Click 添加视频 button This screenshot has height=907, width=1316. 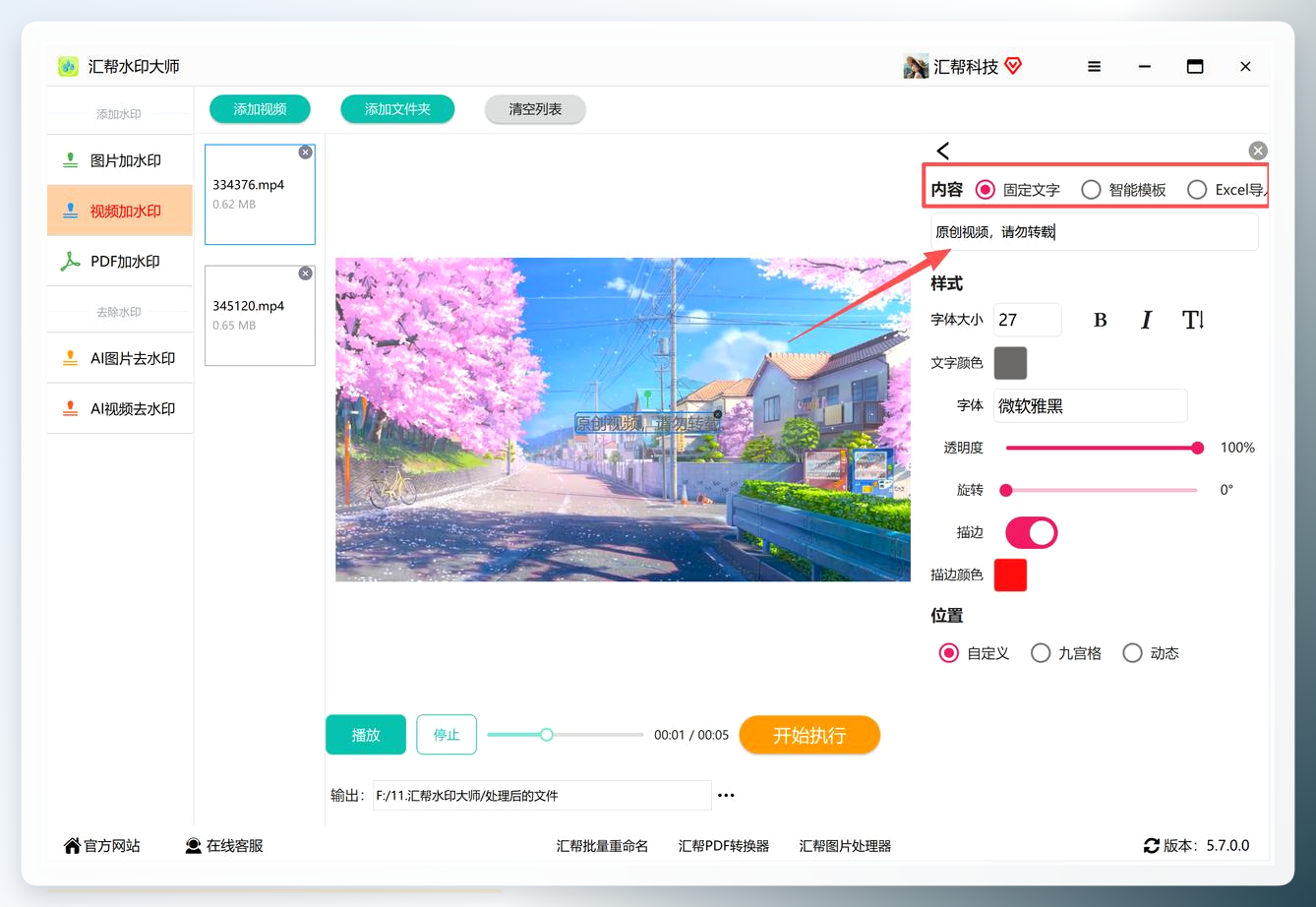pyautogui.click(x=260, y=109)
